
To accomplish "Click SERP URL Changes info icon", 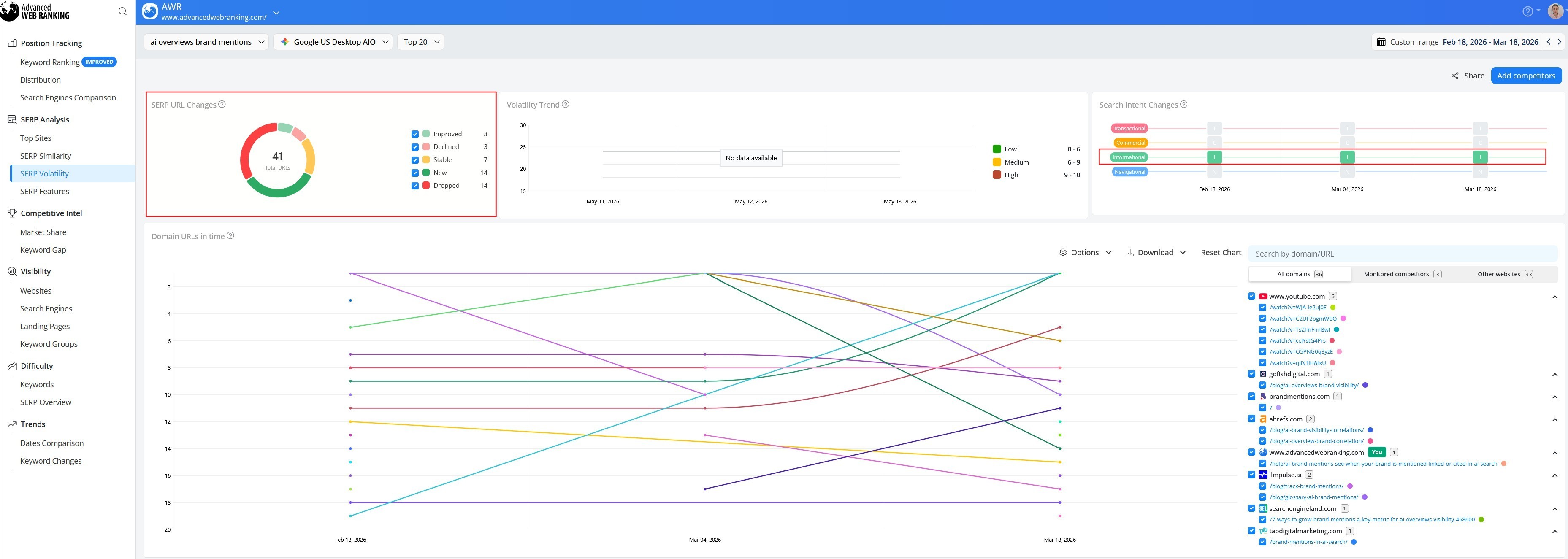I will coord(222,104).
